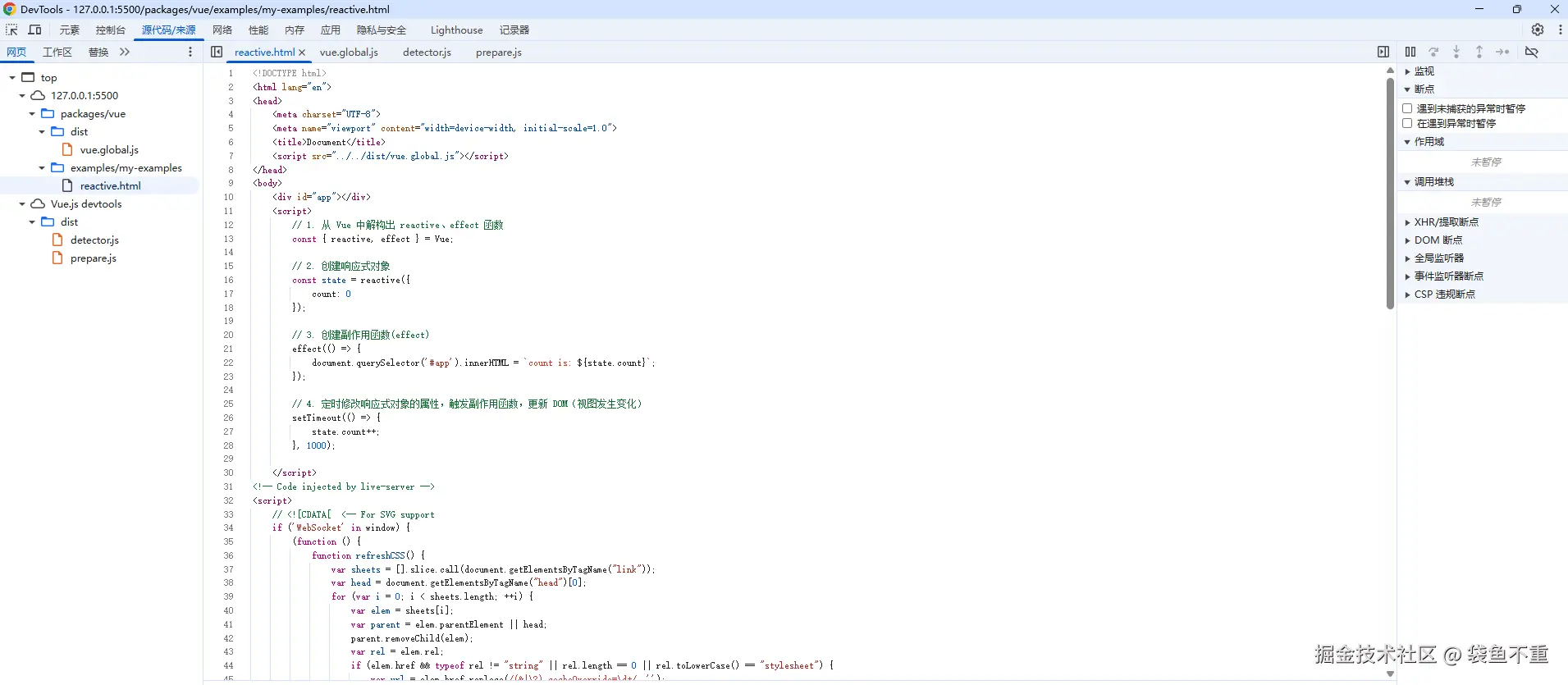Click the more tabs chevron beside 替换
The width and height of the screenshot is (1568, 685).
[125, 52]
